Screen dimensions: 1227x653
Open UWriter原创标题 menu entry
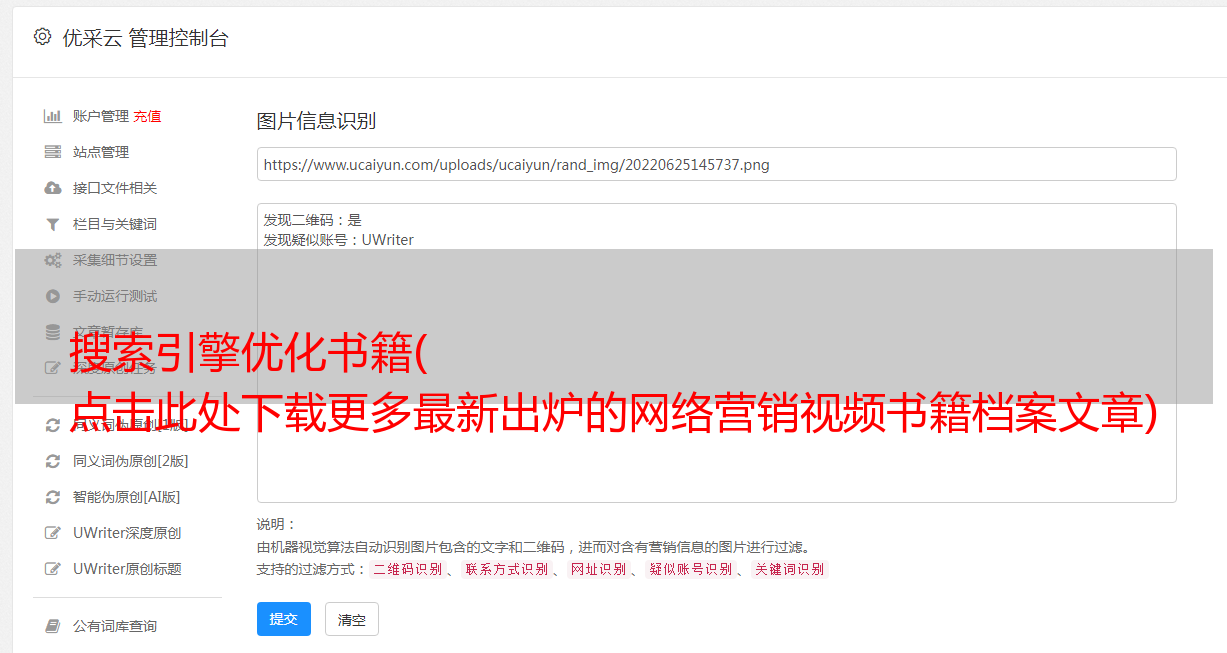click(x=127, y=569)
